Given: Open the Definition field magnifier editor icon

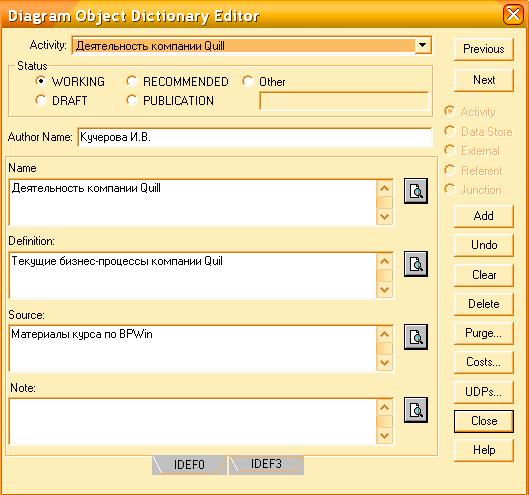Looking at the screenshot, I should [x=416, y=264].
